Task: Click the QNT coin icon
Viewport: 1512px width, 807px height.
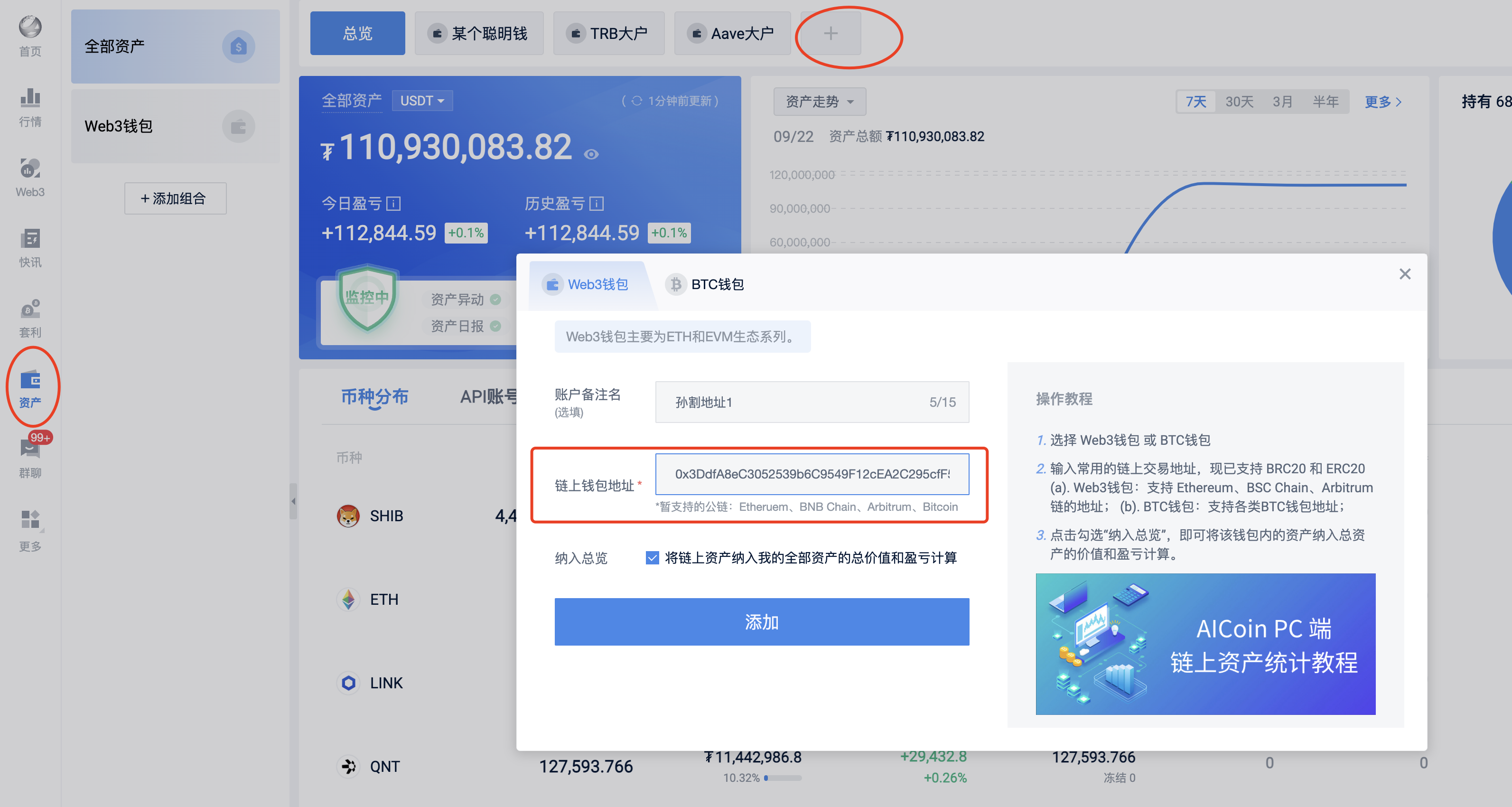Action: pos(348,766)
